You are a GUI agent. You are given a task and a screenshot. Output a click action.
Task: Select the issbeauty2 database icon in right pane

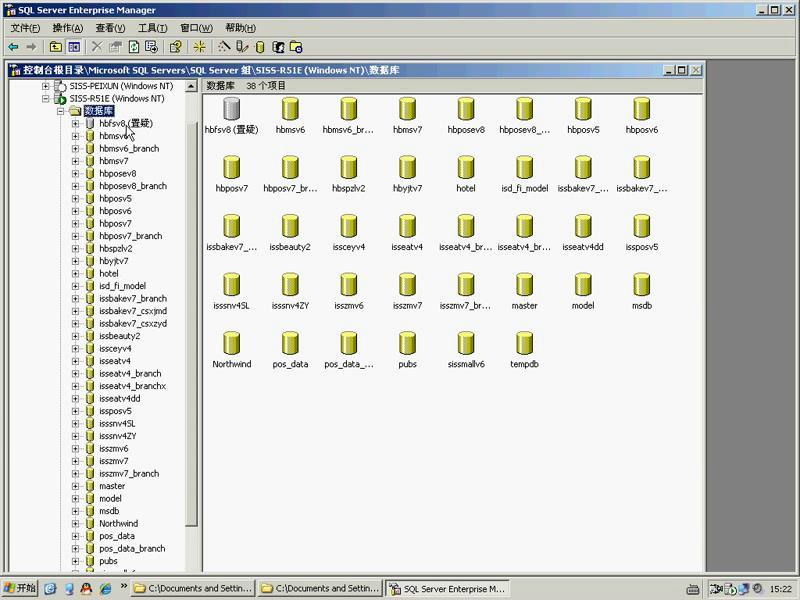click(x=290, y=226)
